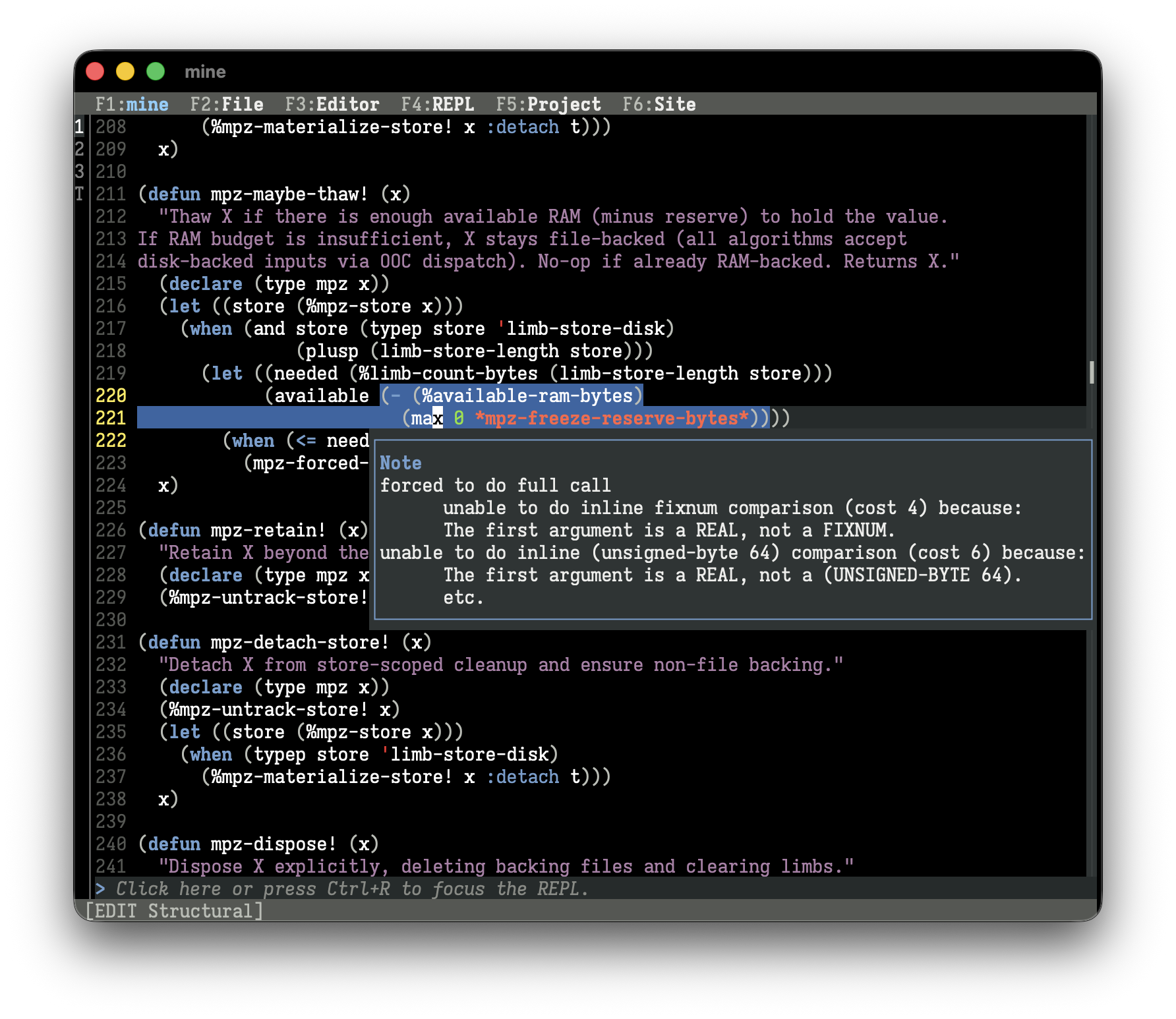
Task: Click the %available-ram-bytes call
Action: 527,395
